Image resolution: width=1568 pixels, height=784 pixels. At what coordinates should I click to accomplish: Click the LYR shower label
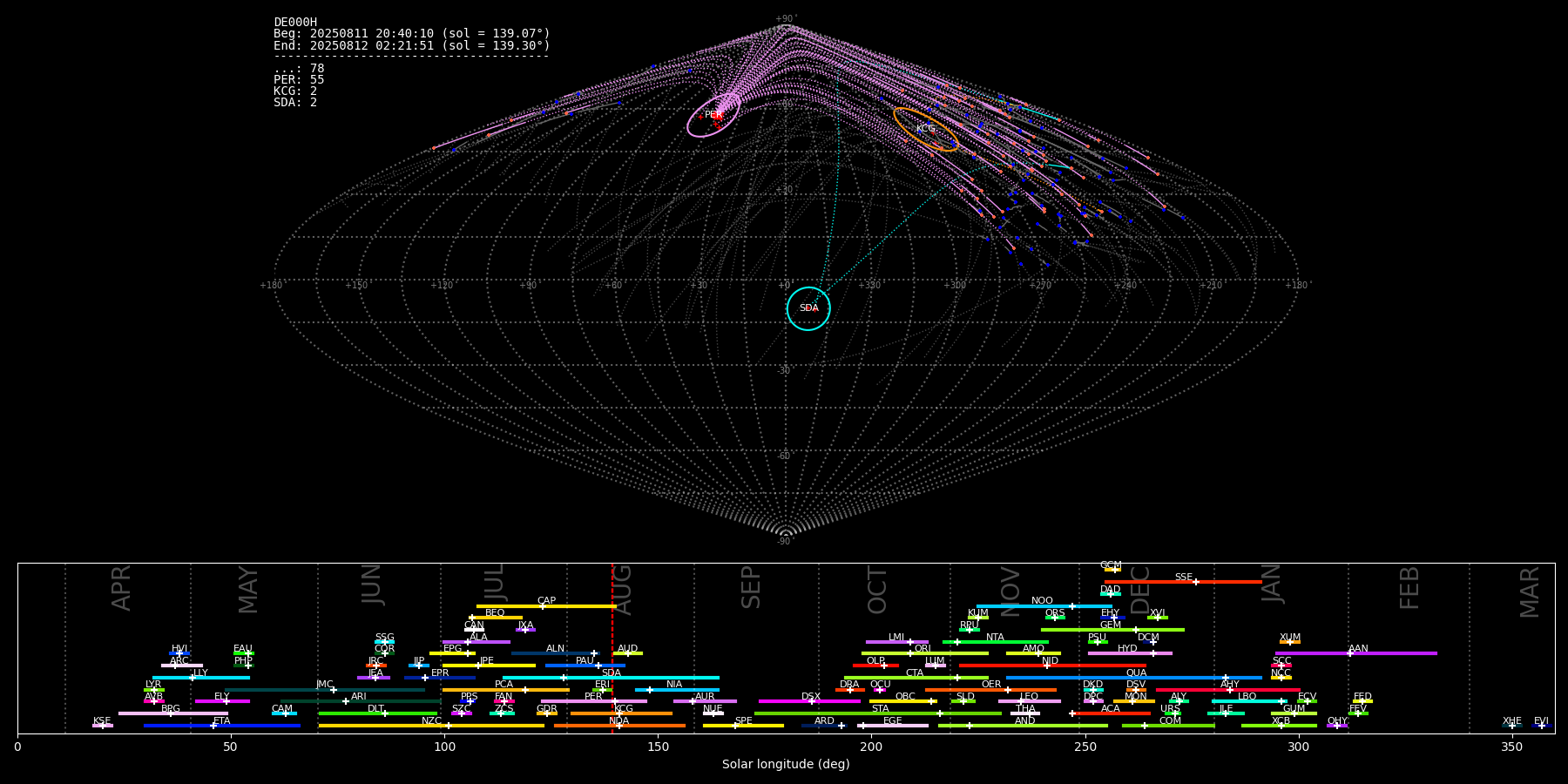point(153,685)
